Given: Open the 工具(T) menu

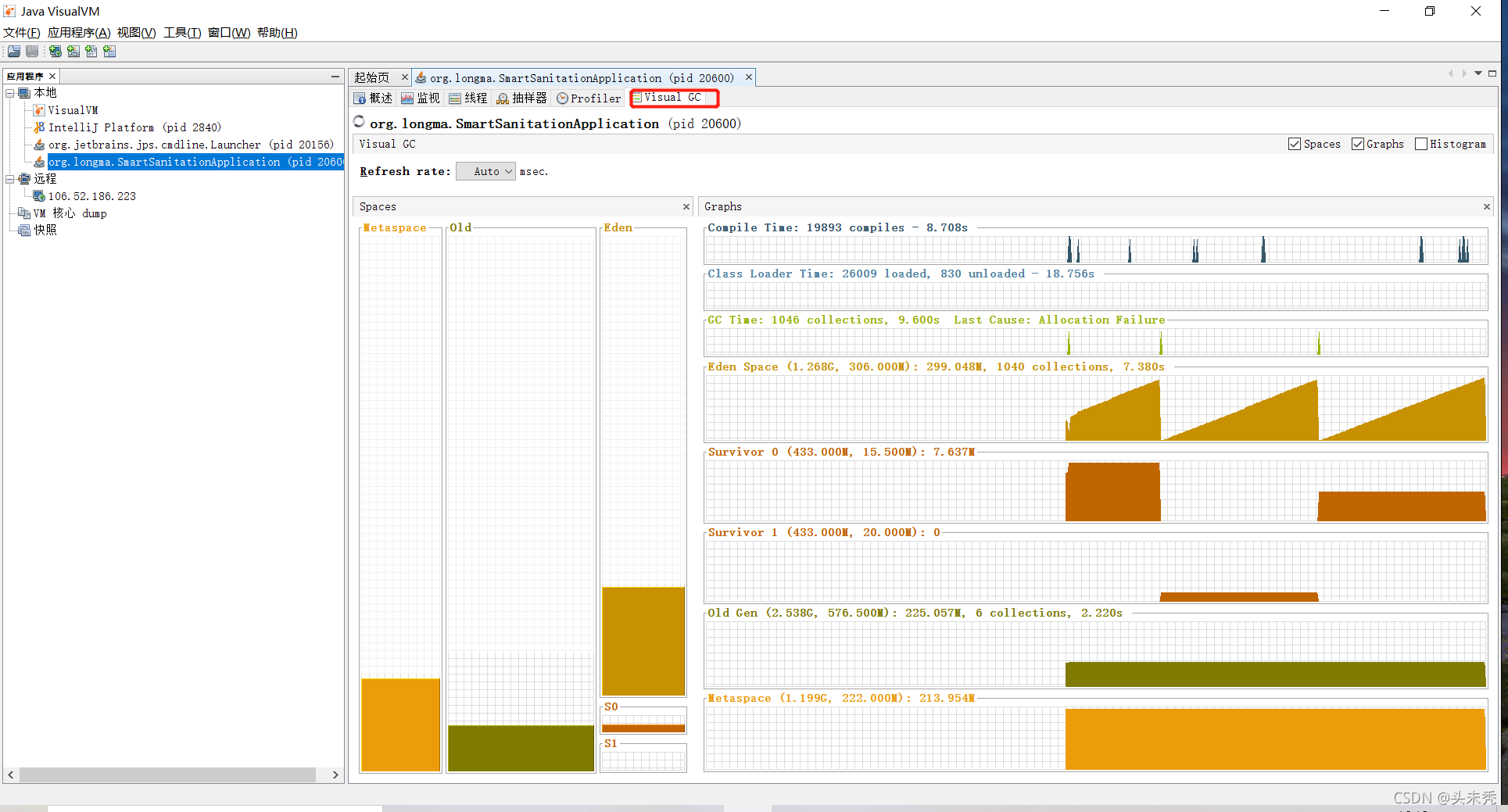Looking at the screenshot, I should (182, 32).
